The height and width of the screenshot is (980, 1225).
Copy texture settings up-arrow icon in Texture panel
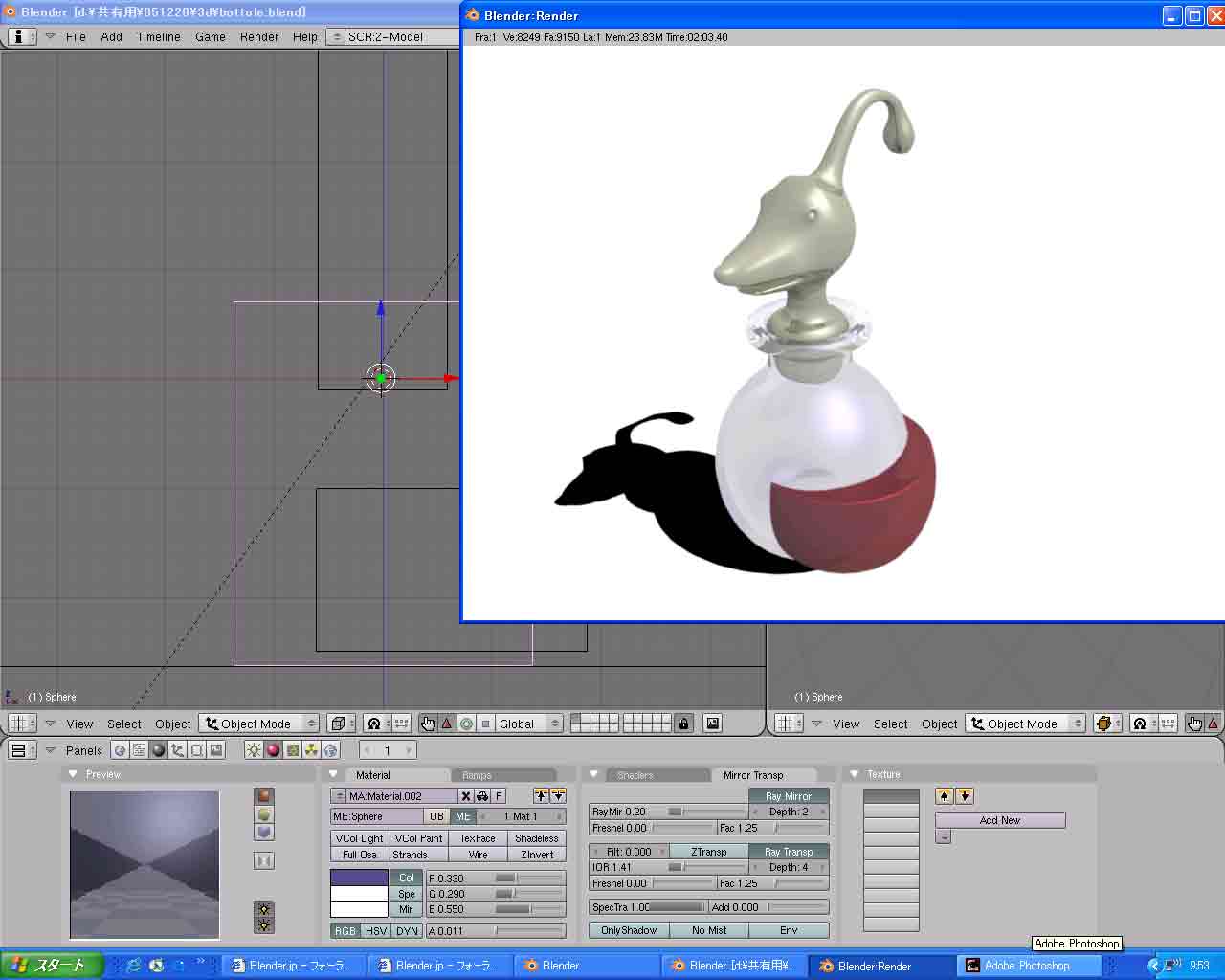pos(945,796)
